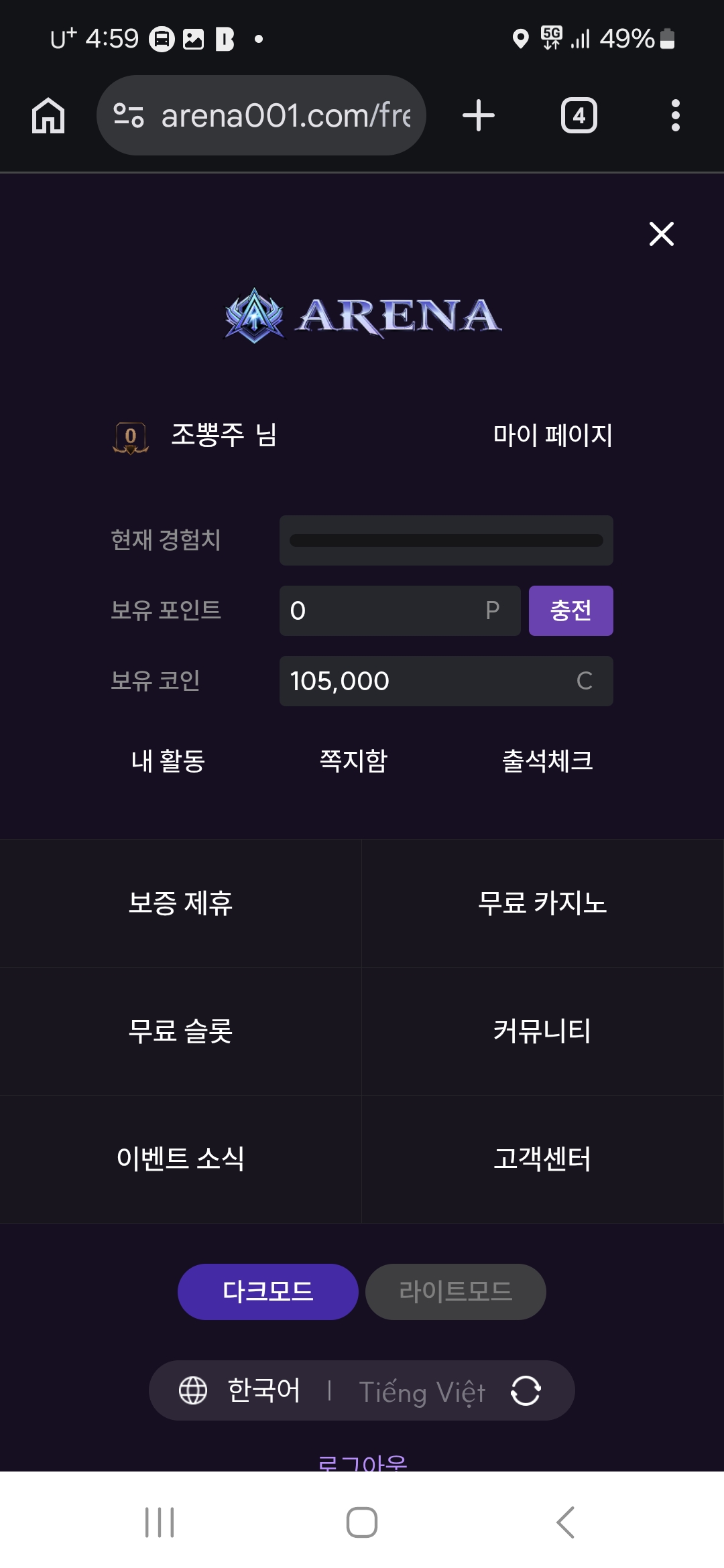Click the 보유 코인 105,000 field
The image size is (724, 1568).
pyautogui.click(x=446, y=681)
